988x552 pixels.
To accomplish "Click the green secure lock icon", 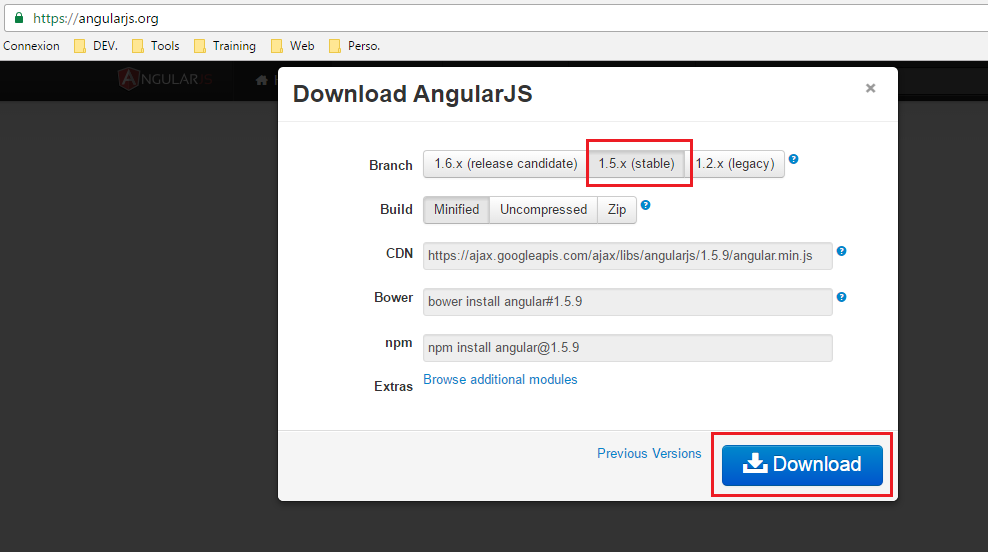I will (x=19, y=18).
